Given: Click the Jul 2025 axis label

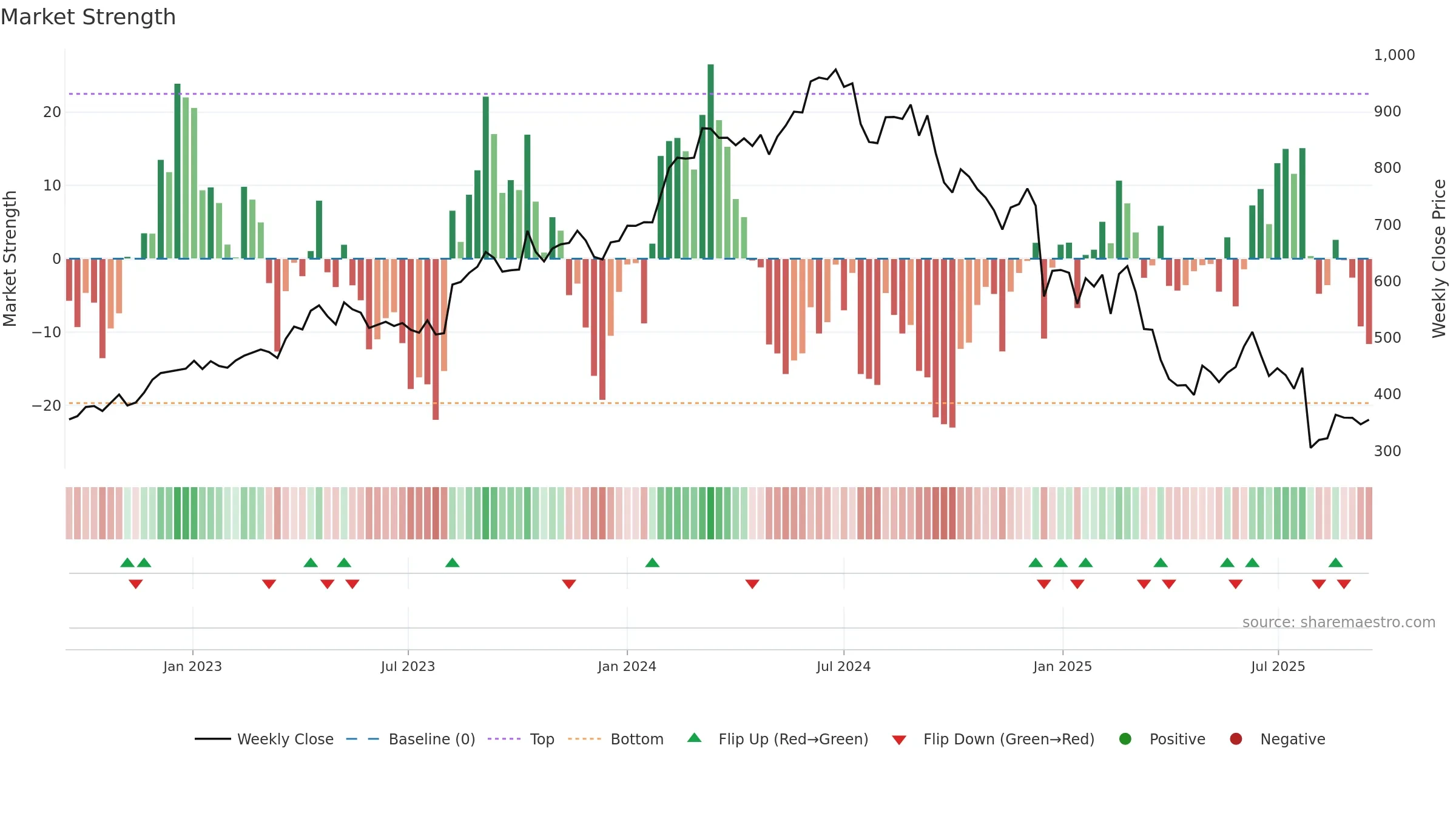Looking at the screenshot, I should [x=1278, y=667].
